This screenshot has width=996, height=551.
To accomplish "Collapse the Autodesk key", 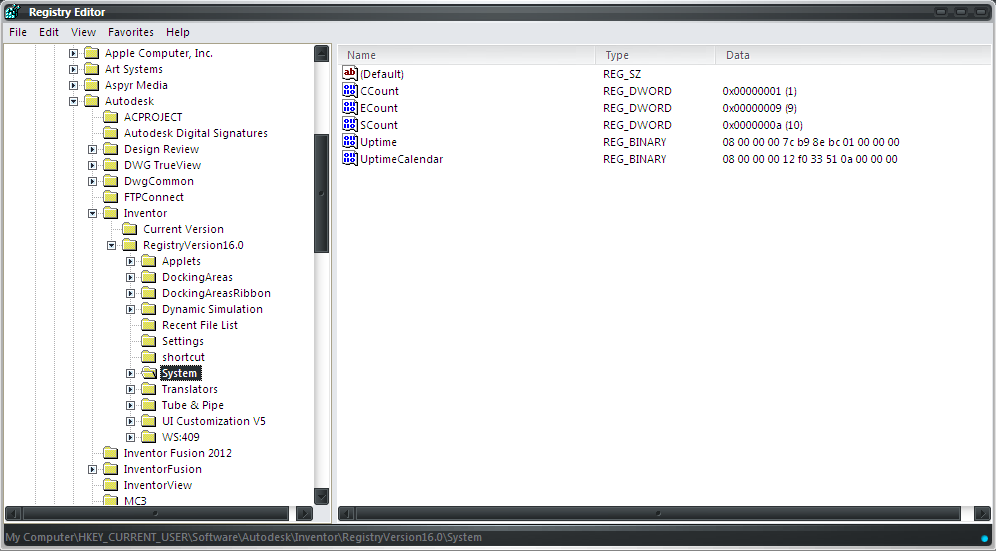I will coord(74,101).
